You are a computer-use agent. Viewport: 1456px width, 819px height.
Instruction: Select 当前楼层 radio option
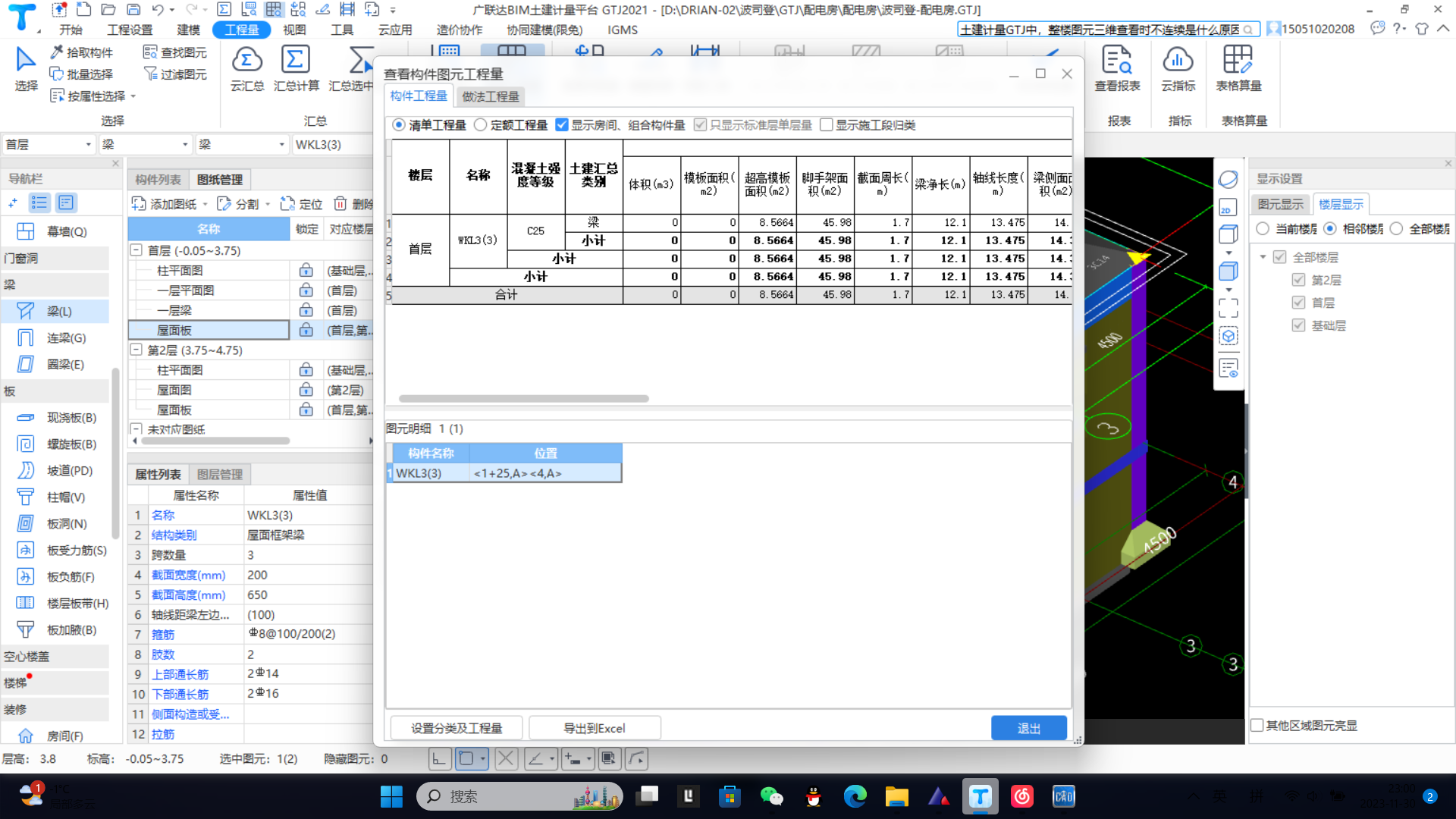click(1263, 228)
